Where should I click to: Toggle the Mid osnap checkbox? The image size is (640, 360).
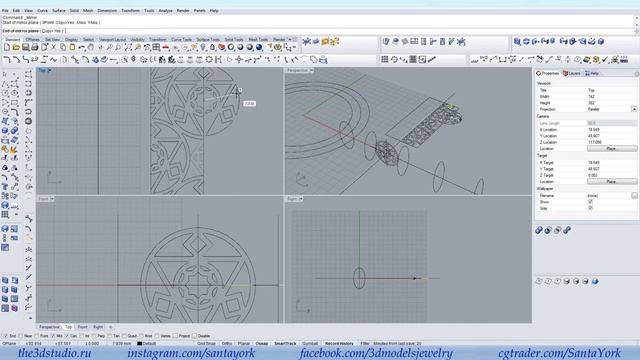tap(53, 336)
